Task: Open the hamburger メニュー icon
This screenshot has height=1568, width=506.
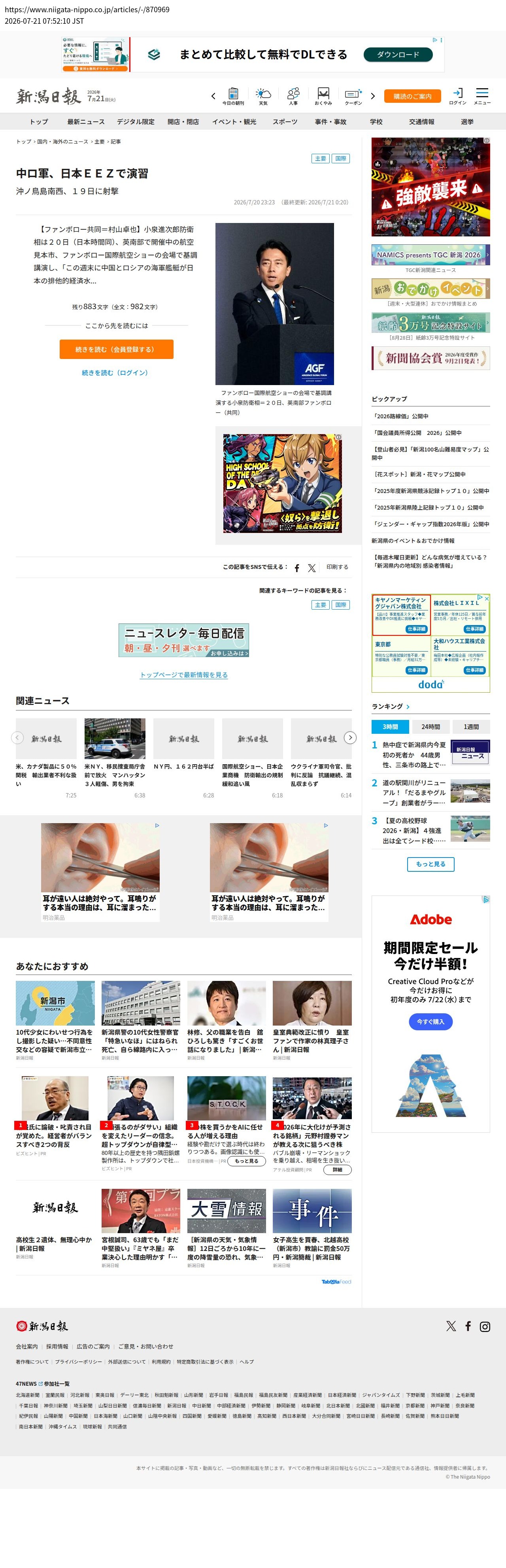Action: [x=482, y=96]
